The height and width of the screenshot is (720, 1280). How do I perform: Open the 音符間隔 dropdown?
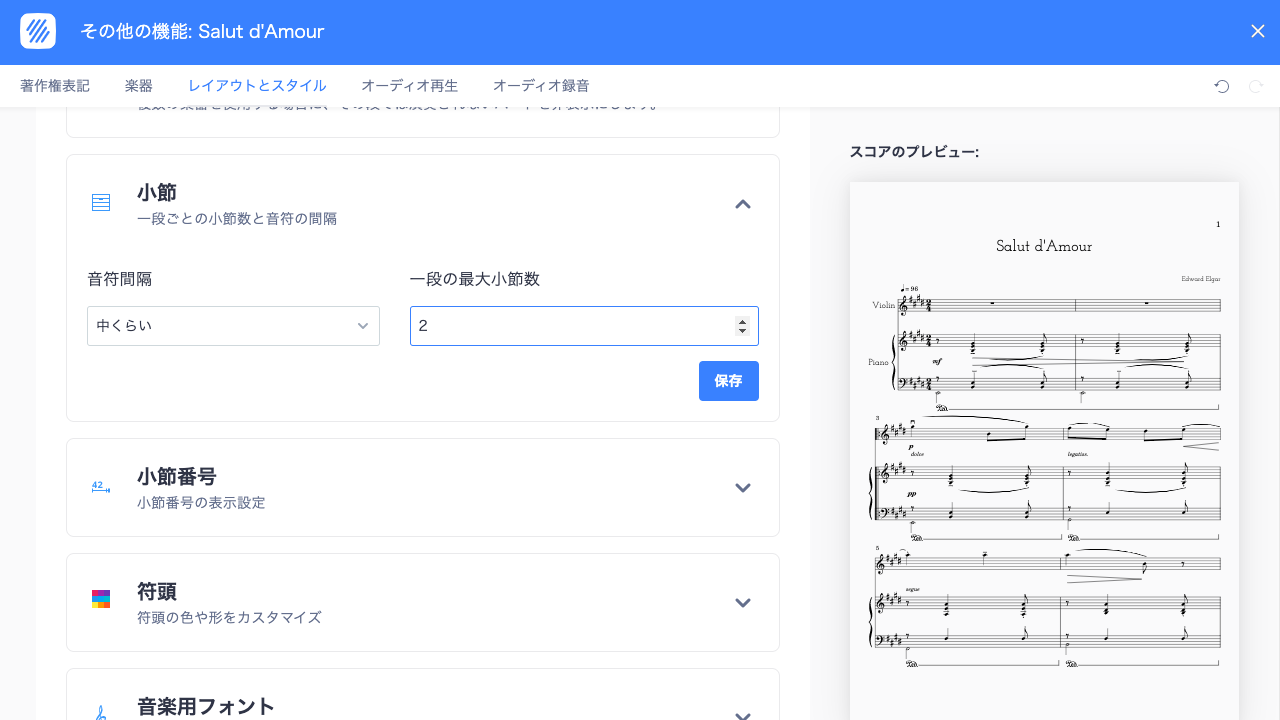[233, 325]
